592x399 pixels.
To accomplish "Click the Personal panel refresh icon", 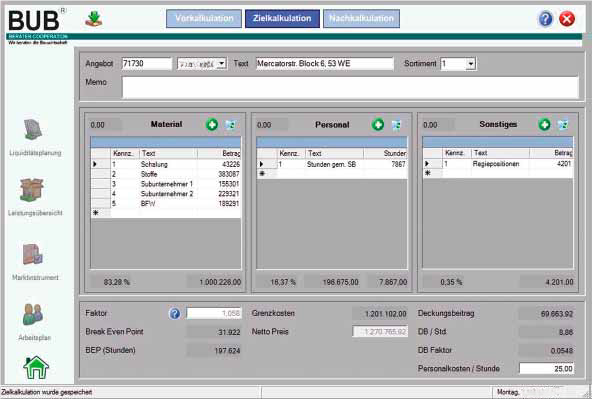I will tap(396, 125).
